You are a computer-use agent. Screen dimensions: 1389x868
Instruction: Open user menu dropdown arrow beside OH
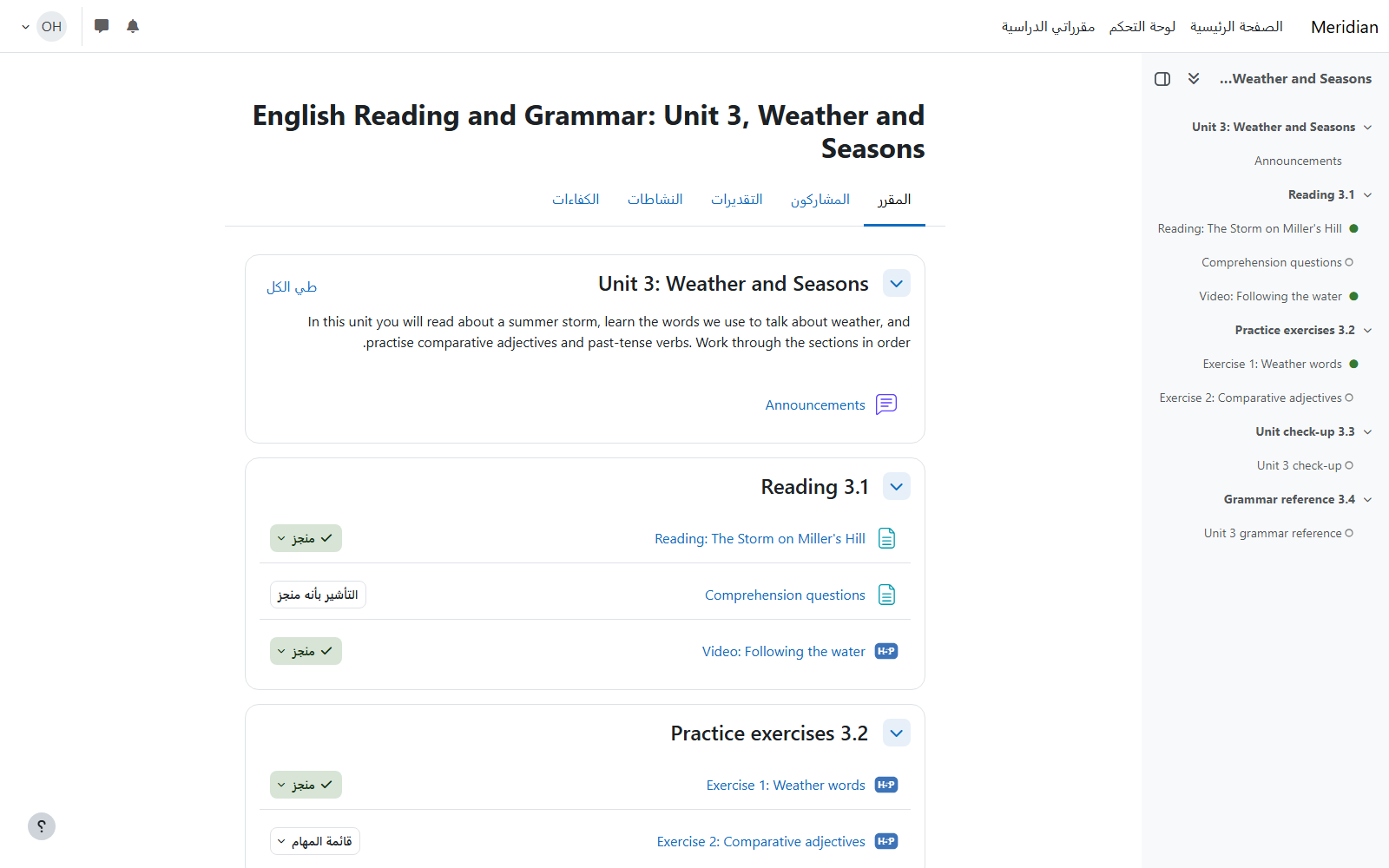25,27
